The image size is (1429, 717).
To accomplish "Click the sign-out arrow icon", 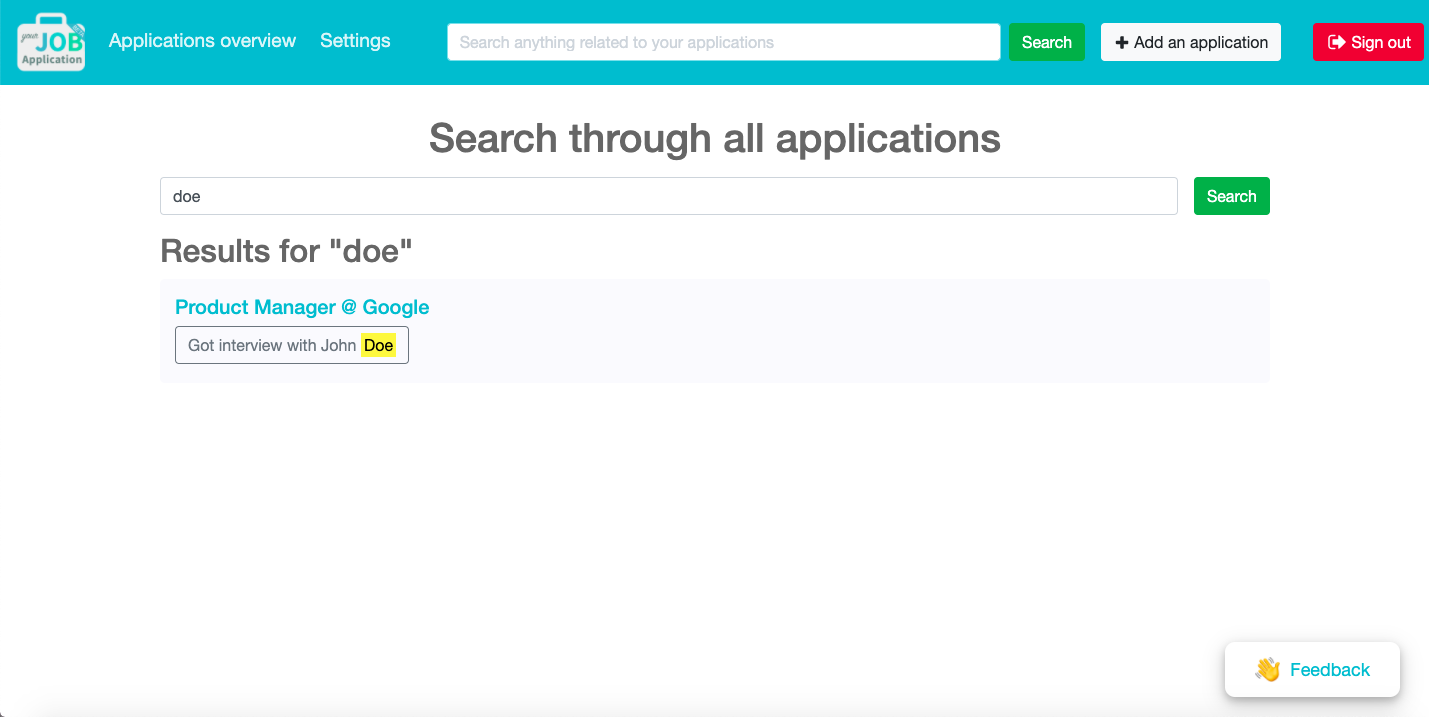I will [x=1337, y=42].
